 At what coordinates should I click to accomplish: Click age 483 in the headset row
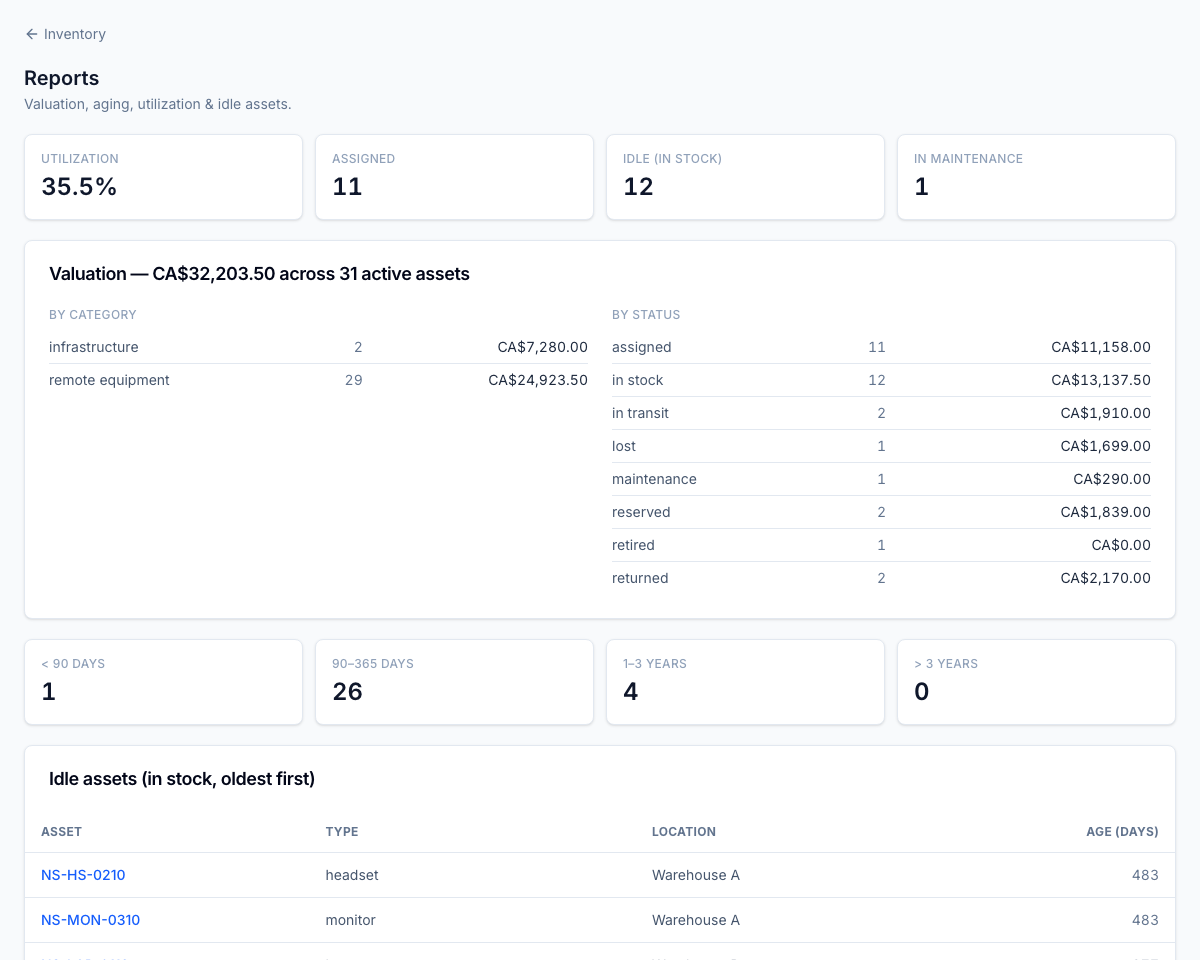tap(1145, 875)
